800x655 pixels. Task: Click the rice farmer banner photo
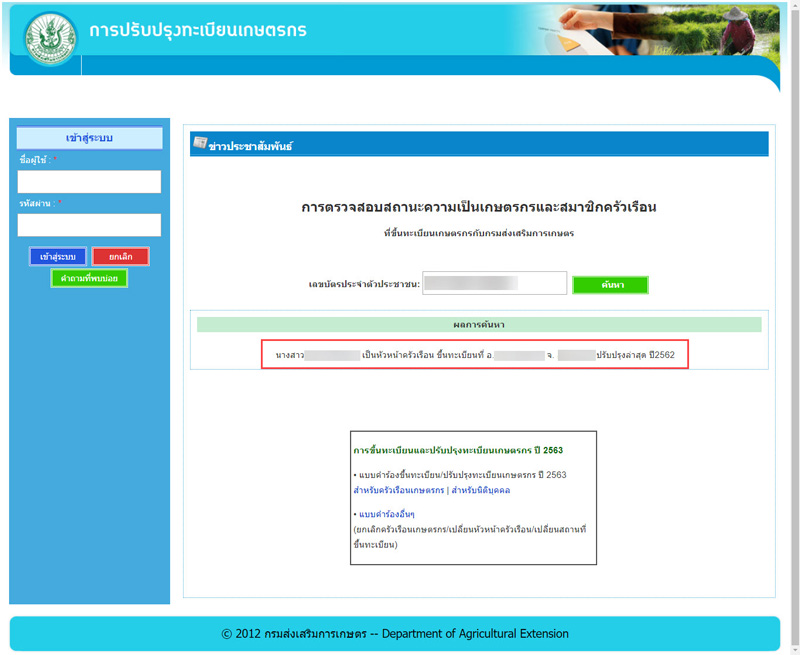tap(658, 30)
